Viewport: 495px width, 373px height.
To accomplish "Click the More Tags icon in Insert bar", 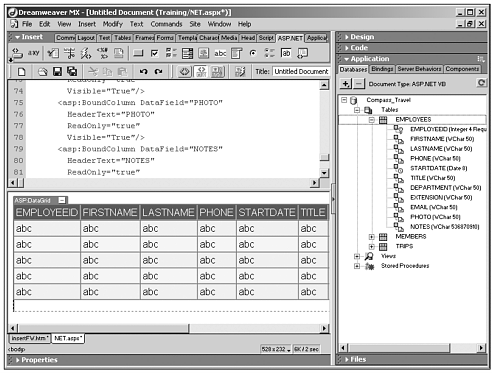I will [x=303, y=53].
